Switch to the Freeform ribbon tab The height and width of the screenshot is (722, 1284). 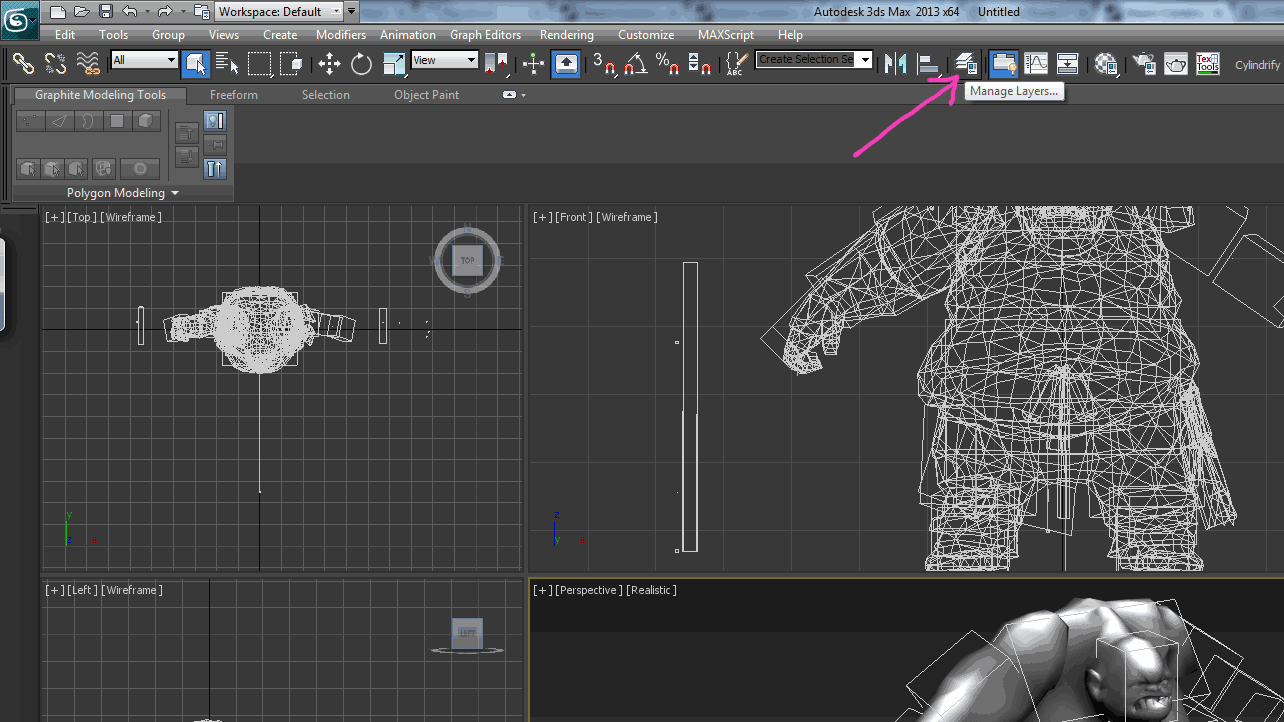pyautogui.click(x=234, y=95)
